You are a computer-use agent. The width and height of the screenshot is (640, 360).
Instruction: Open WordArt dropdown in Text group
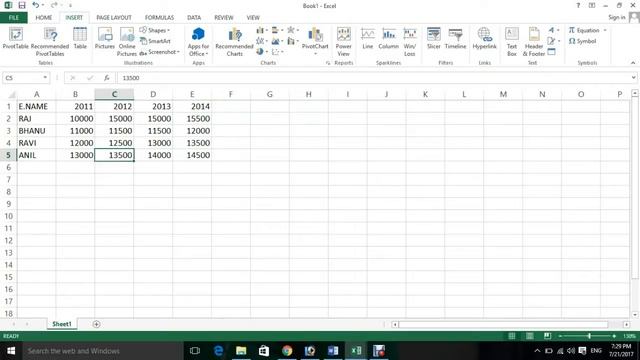553,30
